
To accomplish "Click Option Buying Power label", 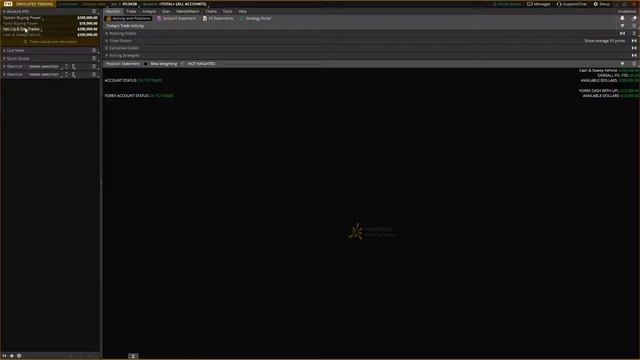I will 22,18.
